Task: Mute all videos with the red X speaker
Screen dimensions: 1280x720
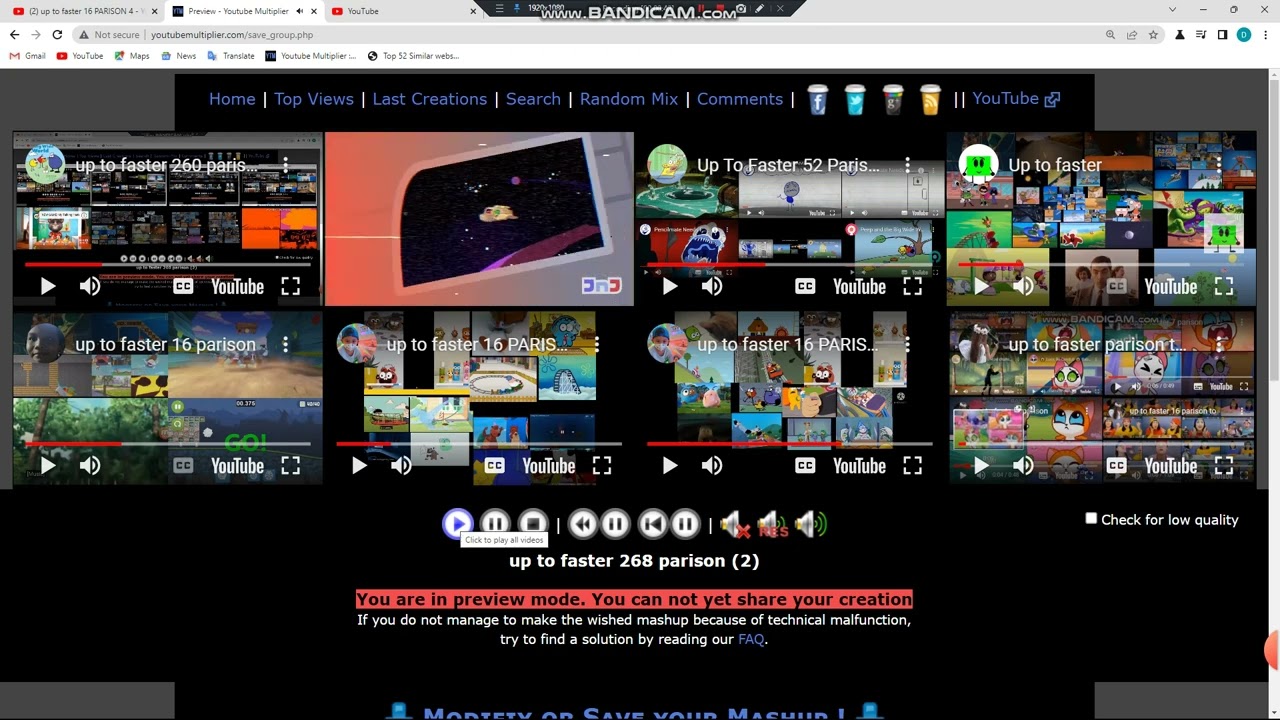Action: (x=735, y=524)
